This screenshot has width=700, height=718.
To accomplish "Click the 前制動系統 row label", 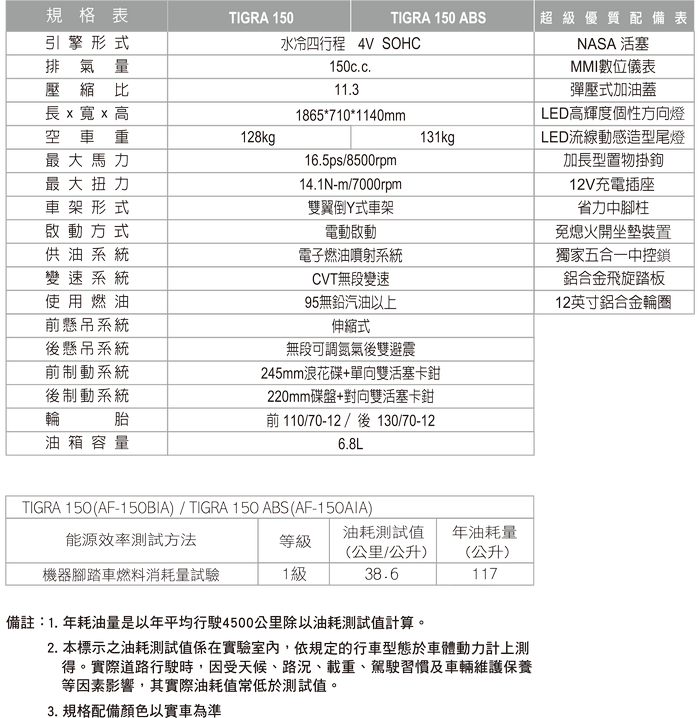I will [x=87, y=372].
